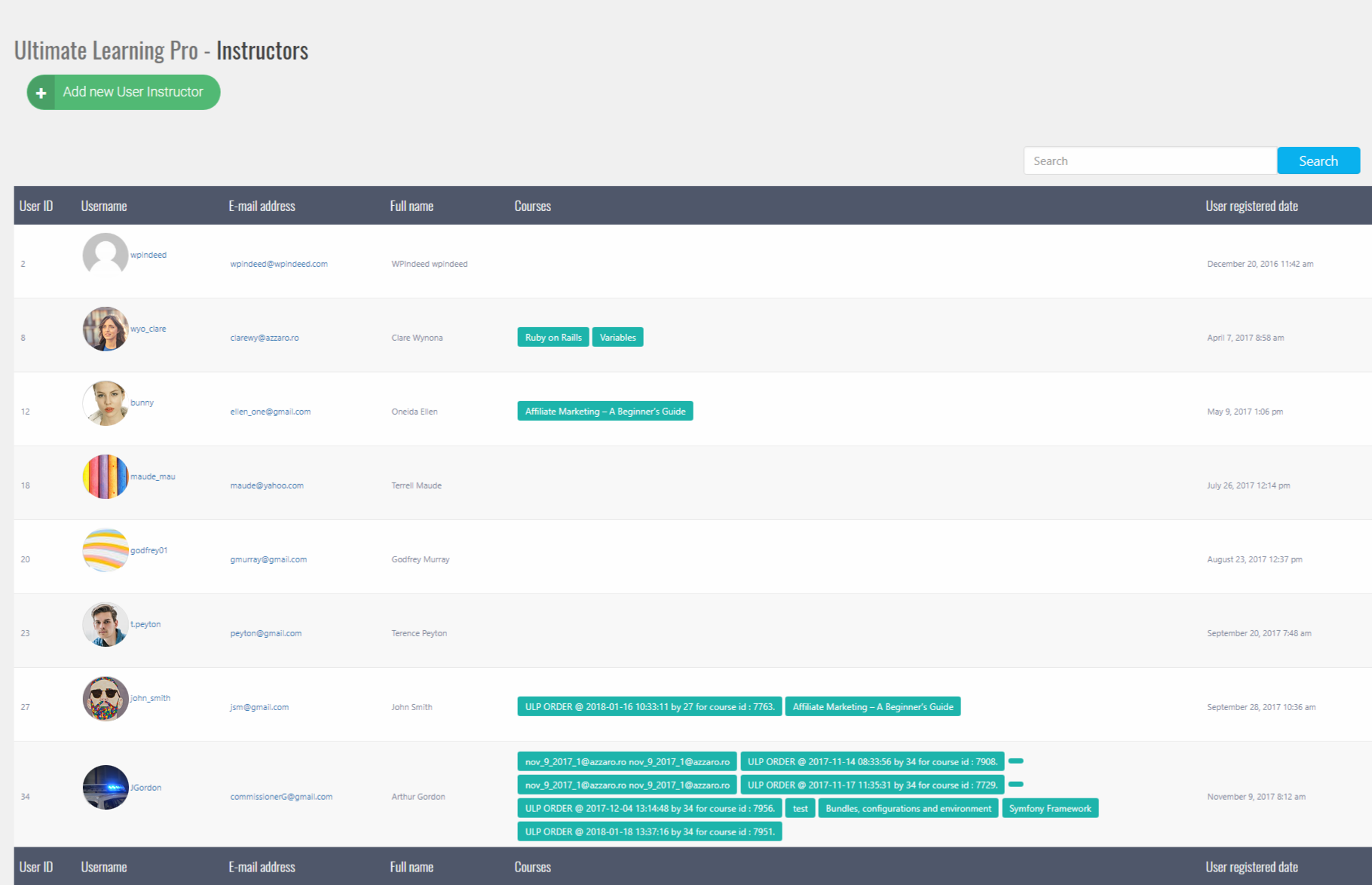Select ULP ORDER course id 7951 tag
1372x885 pixels.
[650, 832]
